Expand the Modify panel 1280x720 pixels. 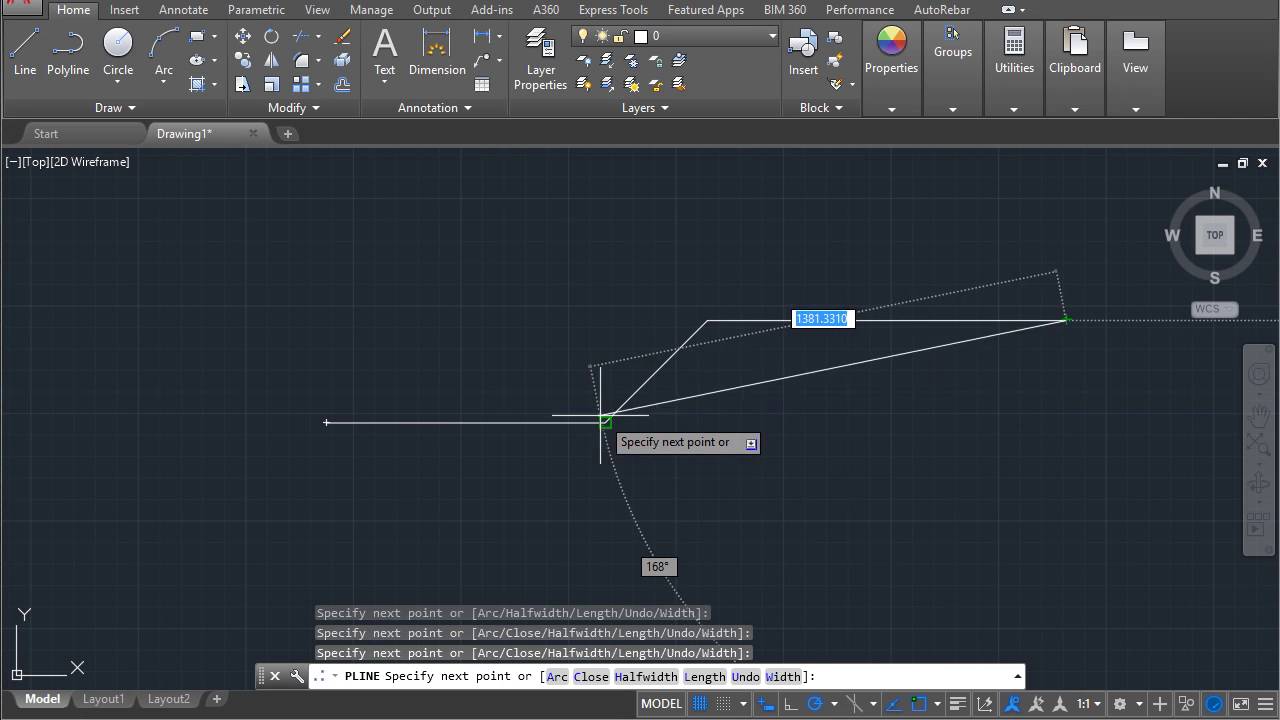(x=294, y=108)
